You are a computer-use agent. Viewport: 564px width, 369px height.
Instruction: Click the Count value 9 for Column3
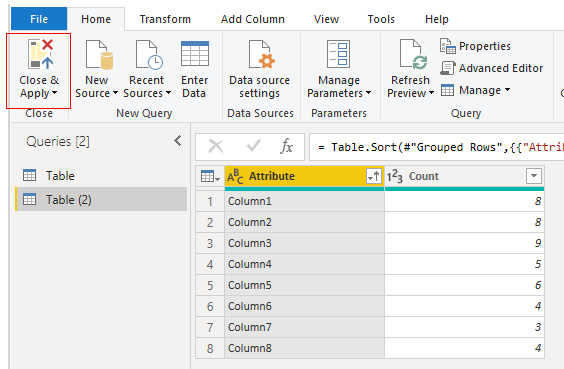point(464,243)
